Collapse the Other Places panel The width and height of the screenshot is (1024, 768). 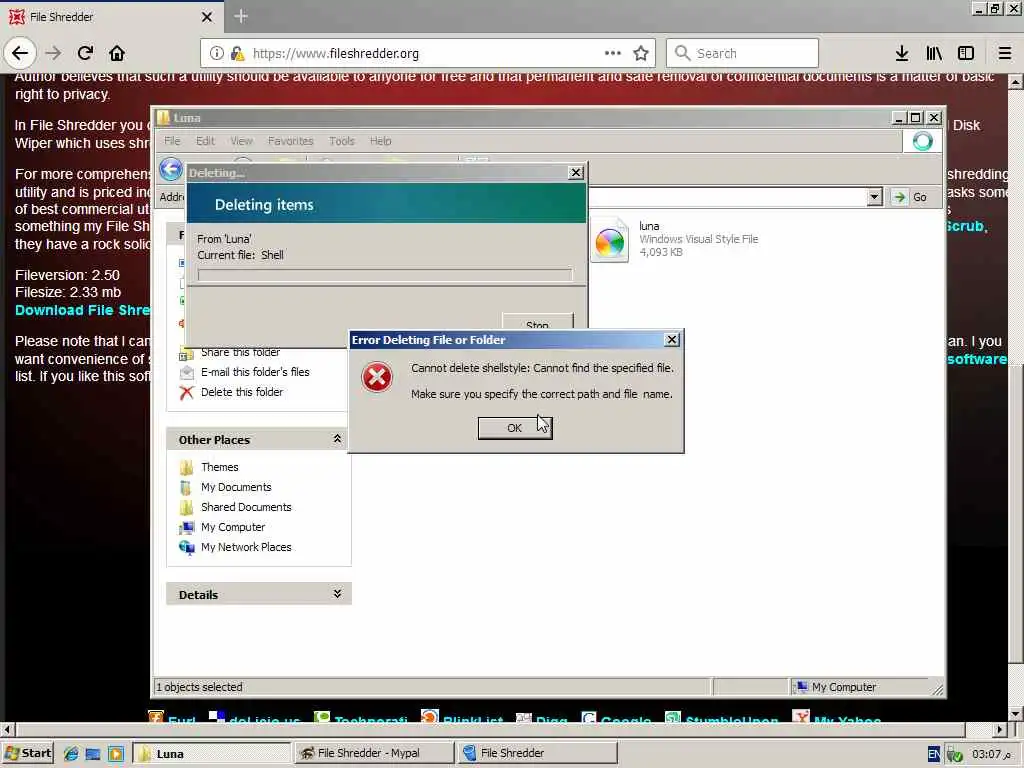tap(337, 439)
